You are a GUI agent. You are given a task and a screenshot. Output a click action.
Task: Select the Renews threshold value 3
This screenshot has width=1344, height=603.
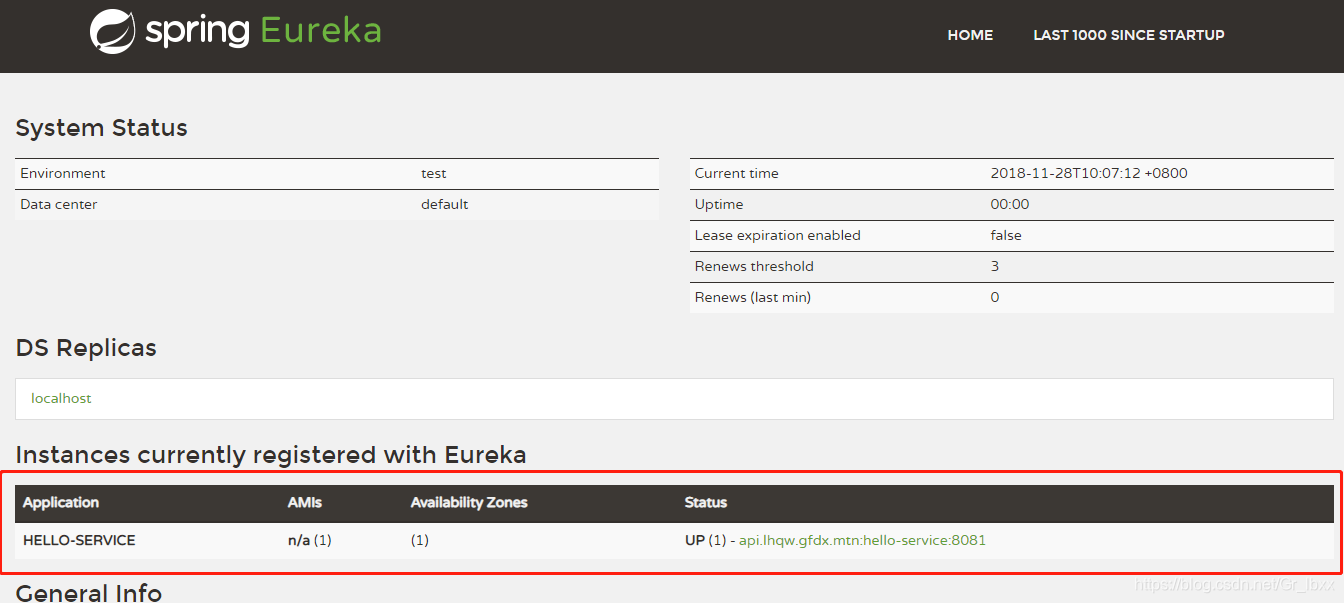[995, 266]
